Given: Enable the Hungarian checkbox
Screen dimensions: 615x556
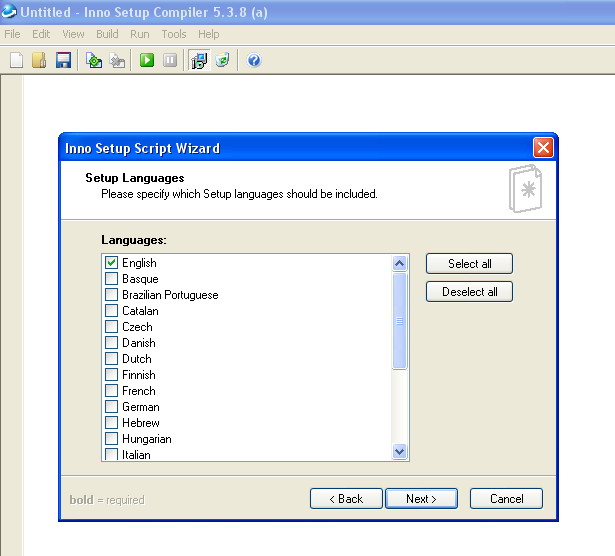Looking at the screenshot, I should (x=111, y=438).
